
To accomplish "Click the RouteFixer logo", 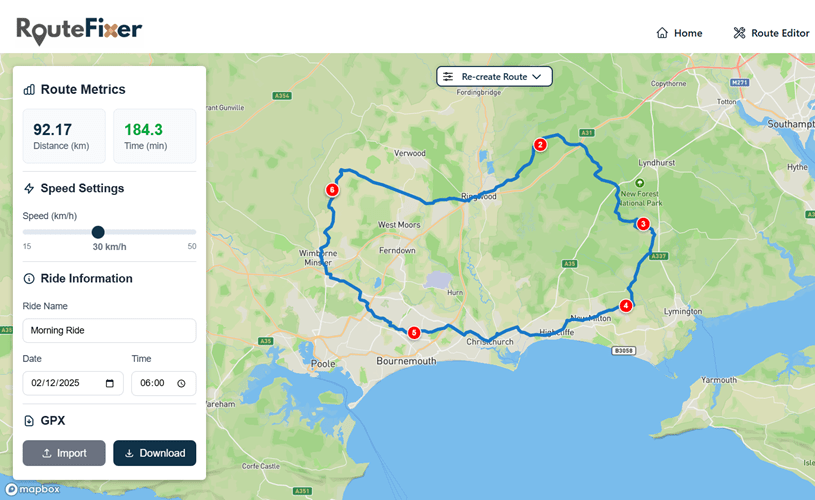I will click(x=79, y=31).
